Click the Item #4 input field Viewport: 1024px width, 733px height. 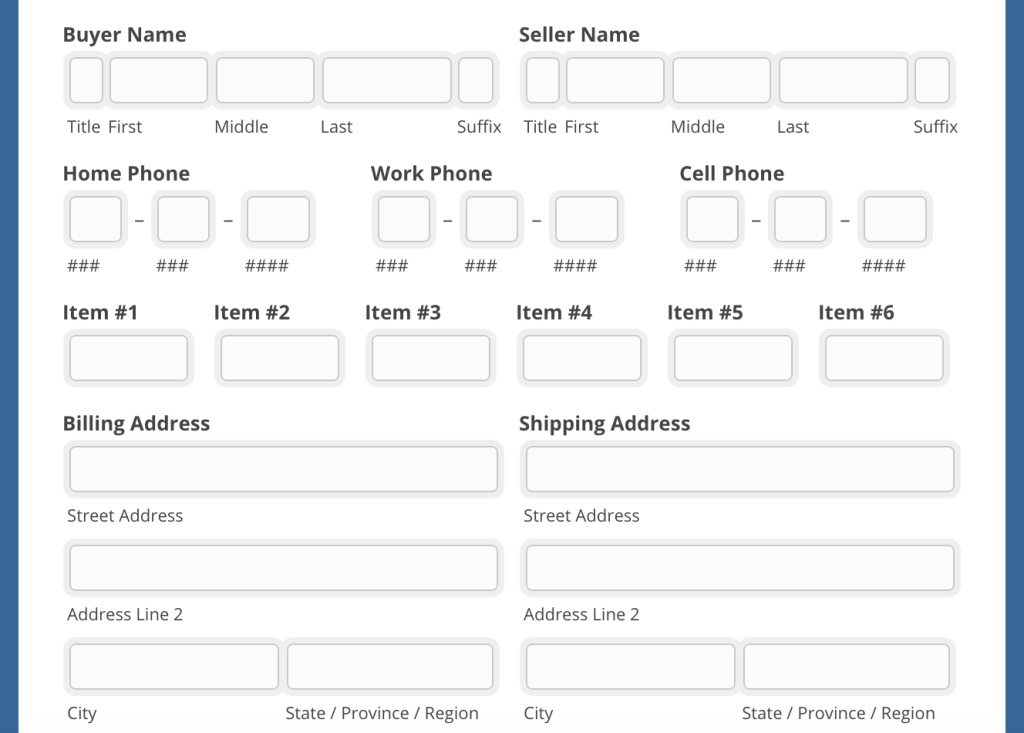582,358
